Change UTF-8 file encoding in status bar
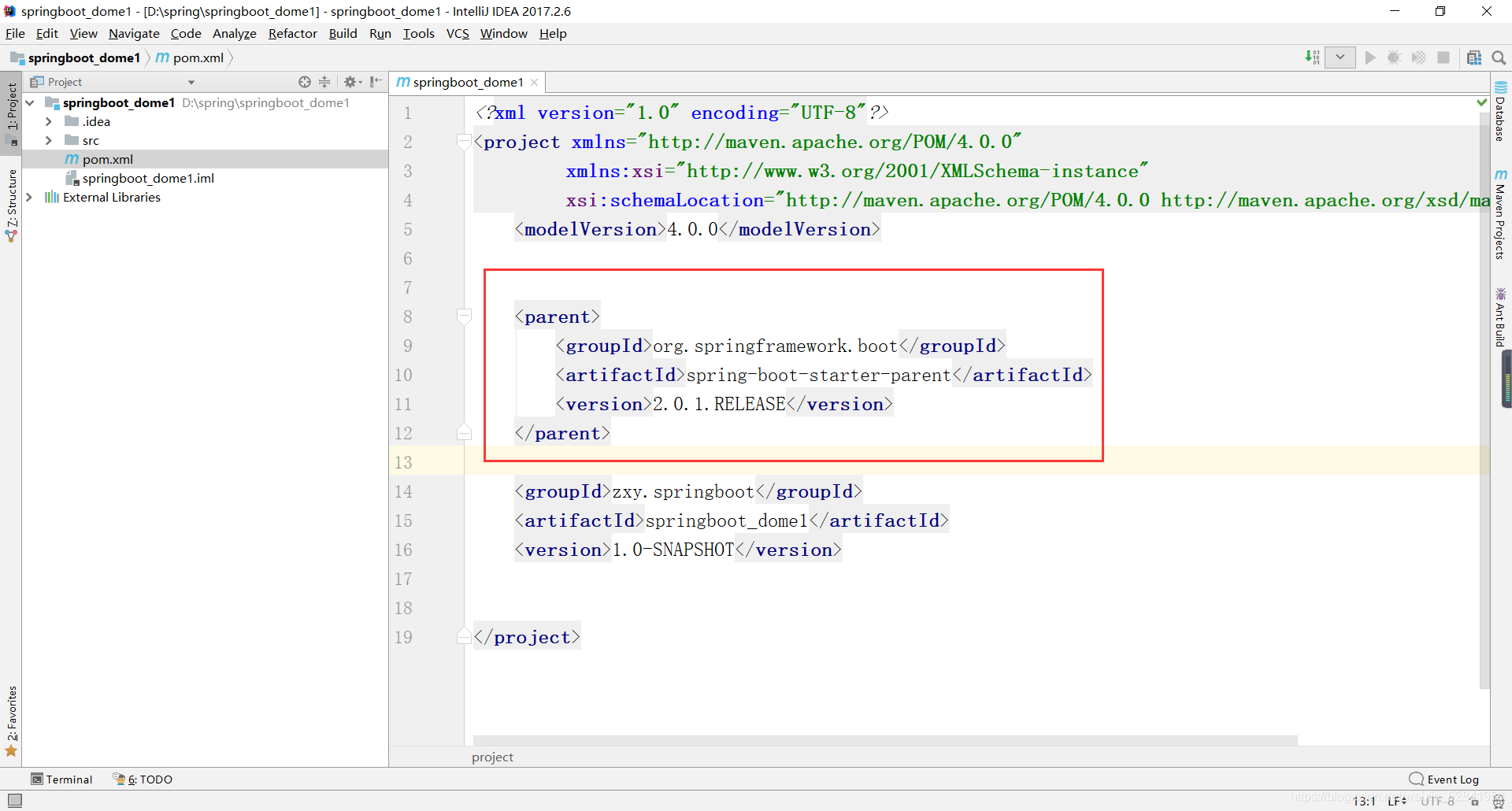This screenshot has height=811, width=1512. (1438, 801)
